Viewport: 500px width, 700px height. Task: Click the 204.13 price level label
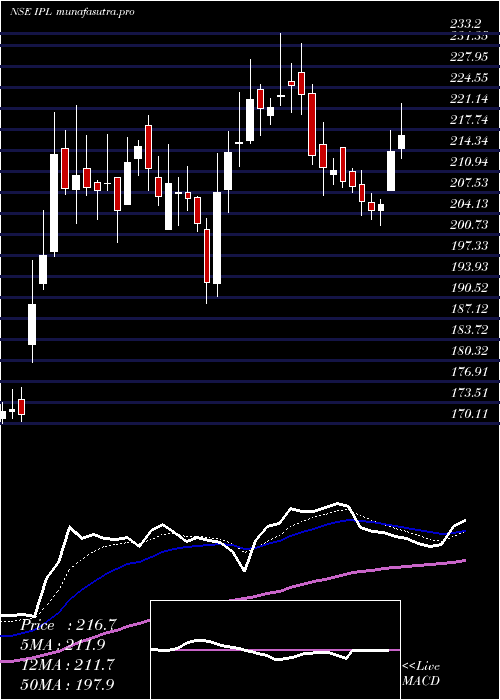tap(469, 204)
